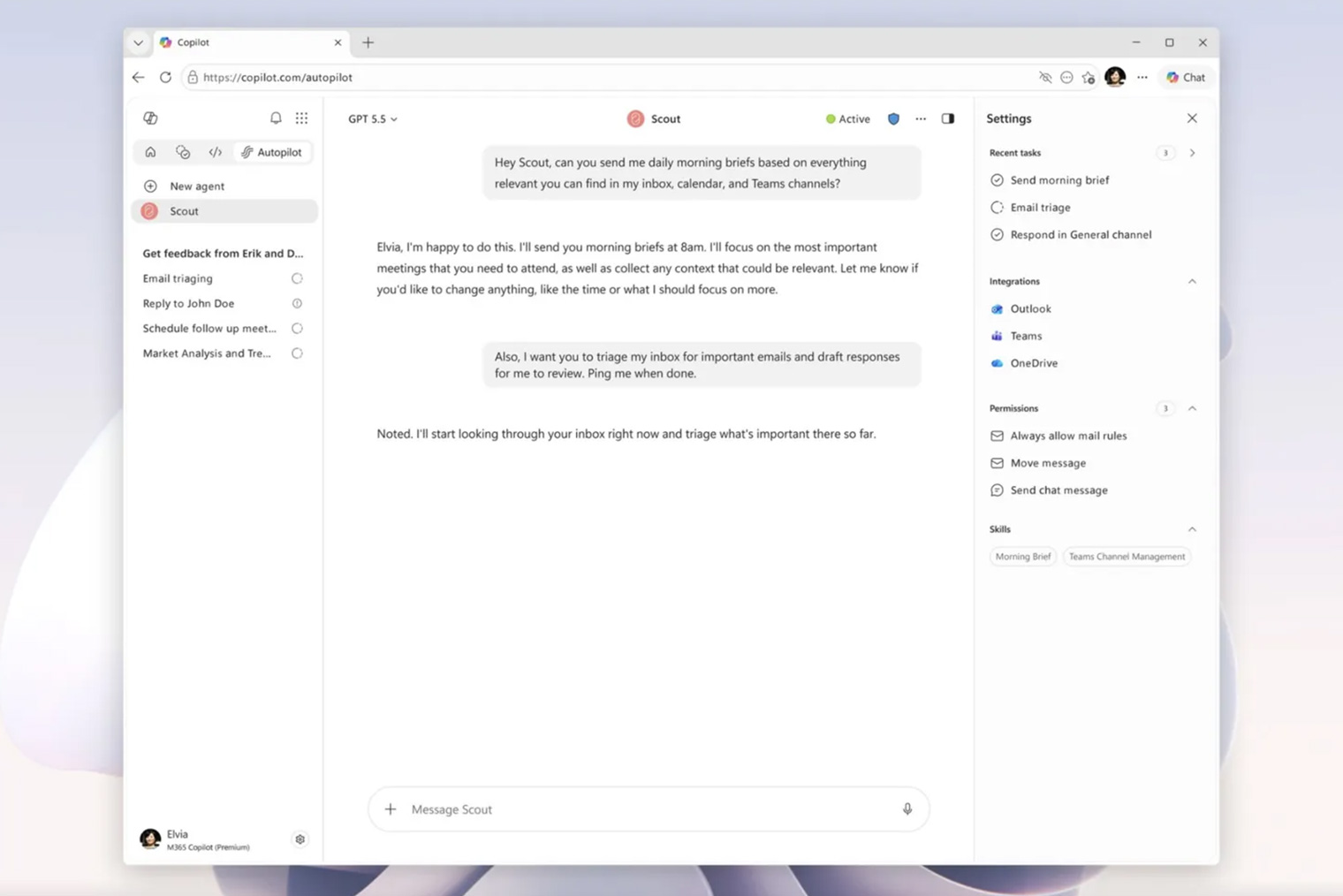The image size is (1343, 896).
Task: Close the Settings panel
Action: (x=1192, y=118)
